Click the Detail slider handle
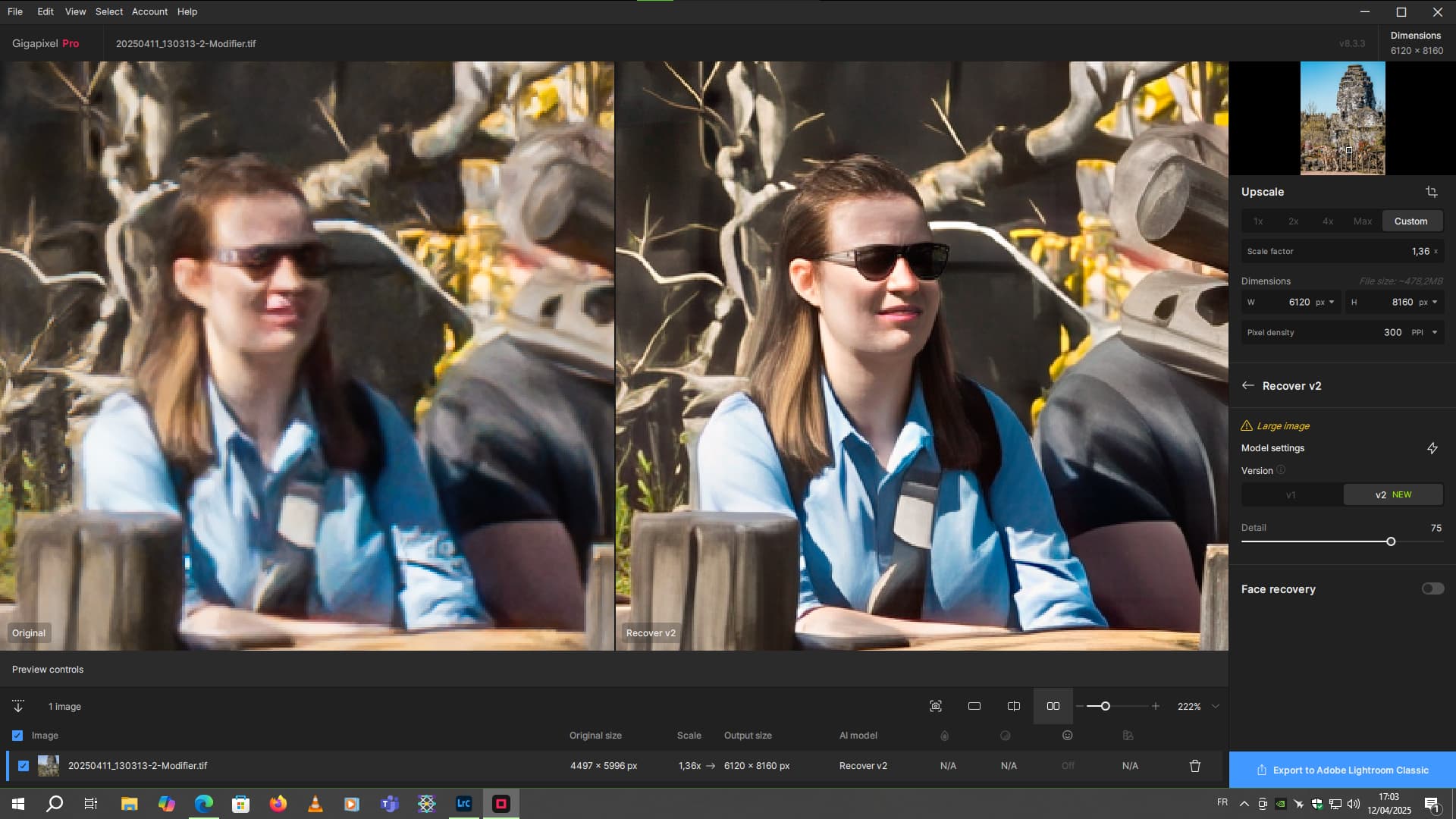 (1390, 541)
